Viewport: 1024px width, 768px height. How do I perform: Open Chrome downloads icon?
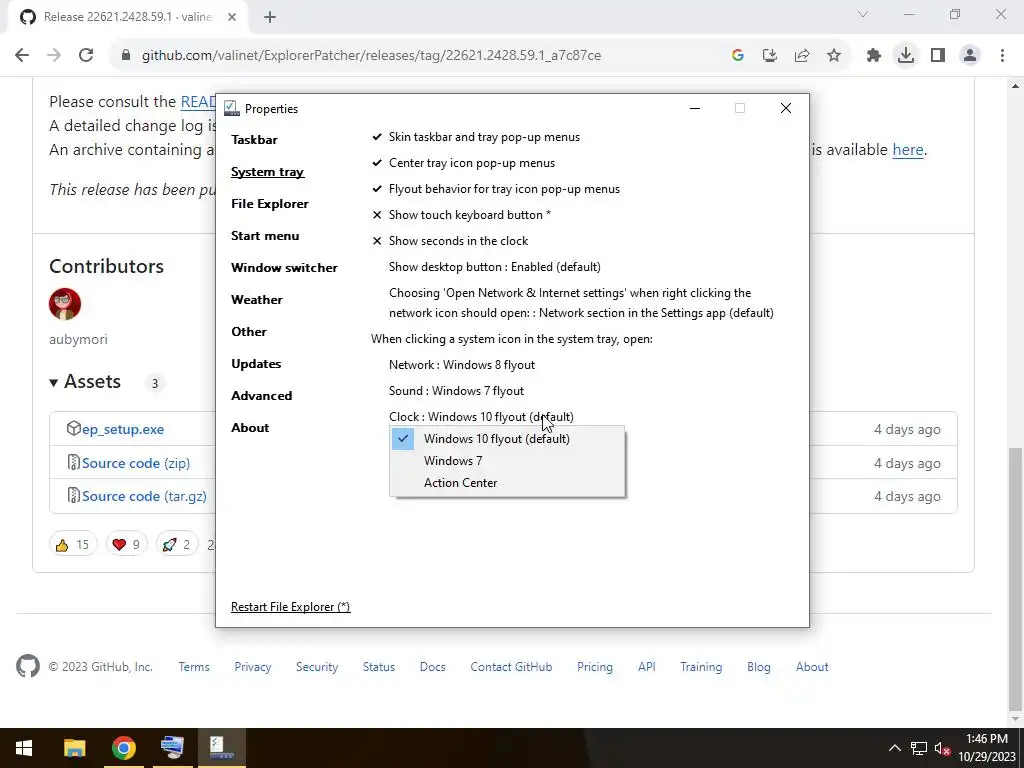[x=905, y=56]
